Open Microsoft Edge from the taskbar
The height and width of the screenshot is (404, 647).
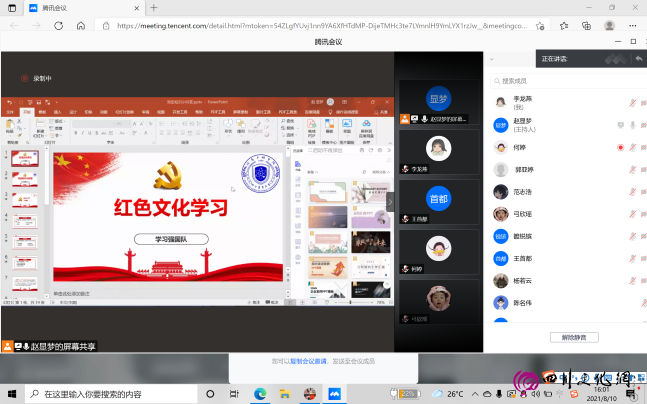click(x=259, y=394)
